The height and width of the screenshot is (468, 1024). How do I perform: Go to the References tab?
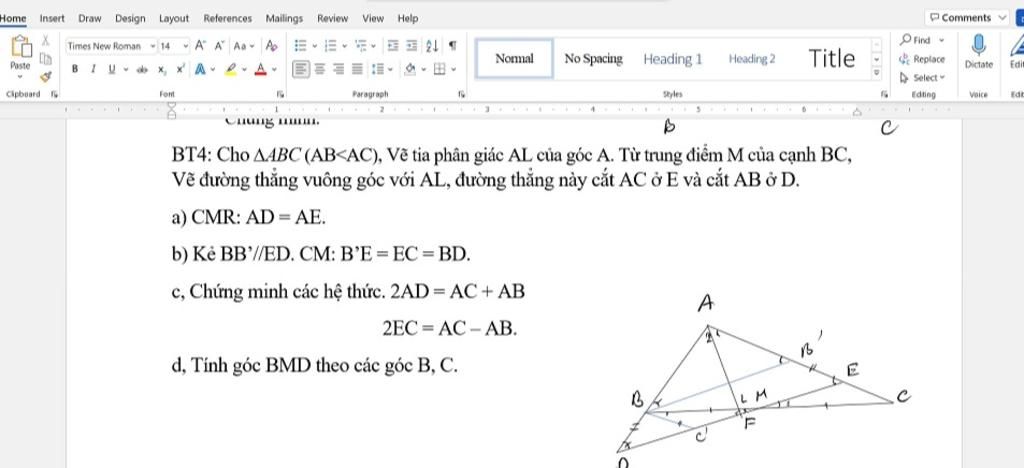click(227, 18)
